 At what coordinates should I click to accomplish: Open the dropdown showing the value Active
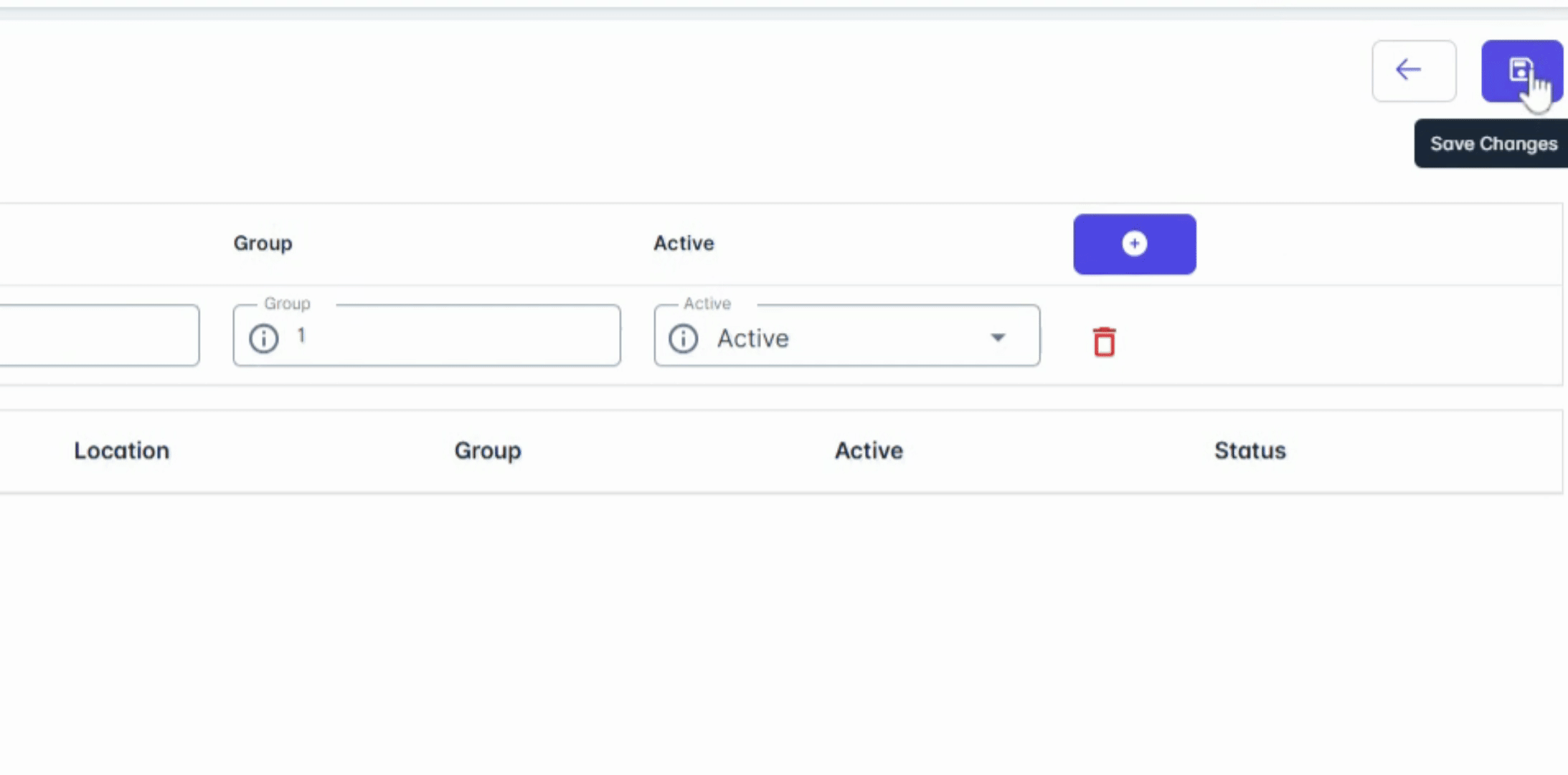coord(846,338)
